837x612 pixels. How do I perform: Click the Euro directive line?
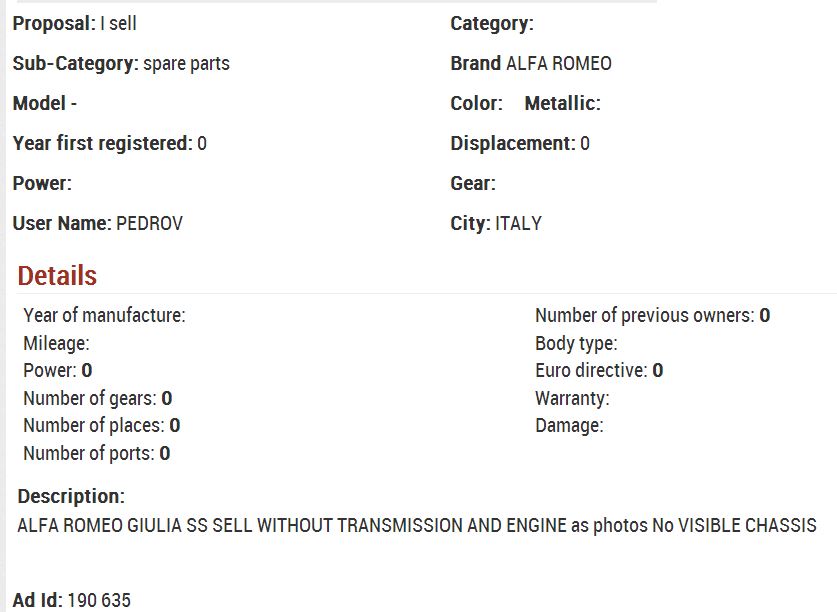click(599, 370)
